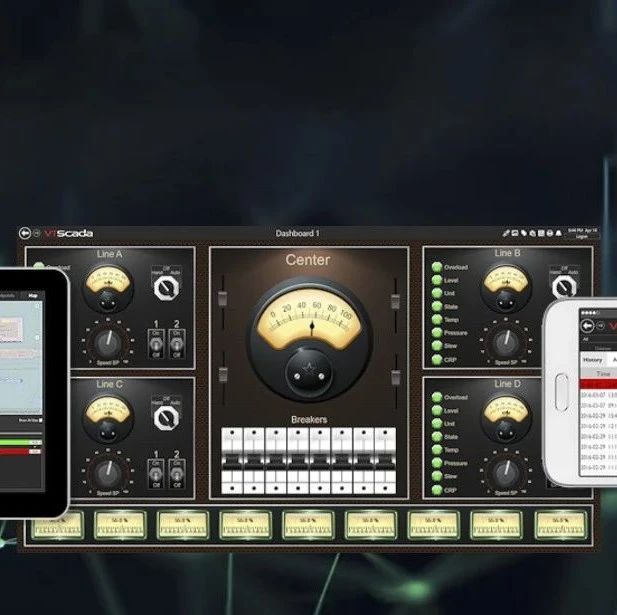This screenshot has width=617, height=615.
Task: Click the Line A analog meter
Action: [108, 289]
